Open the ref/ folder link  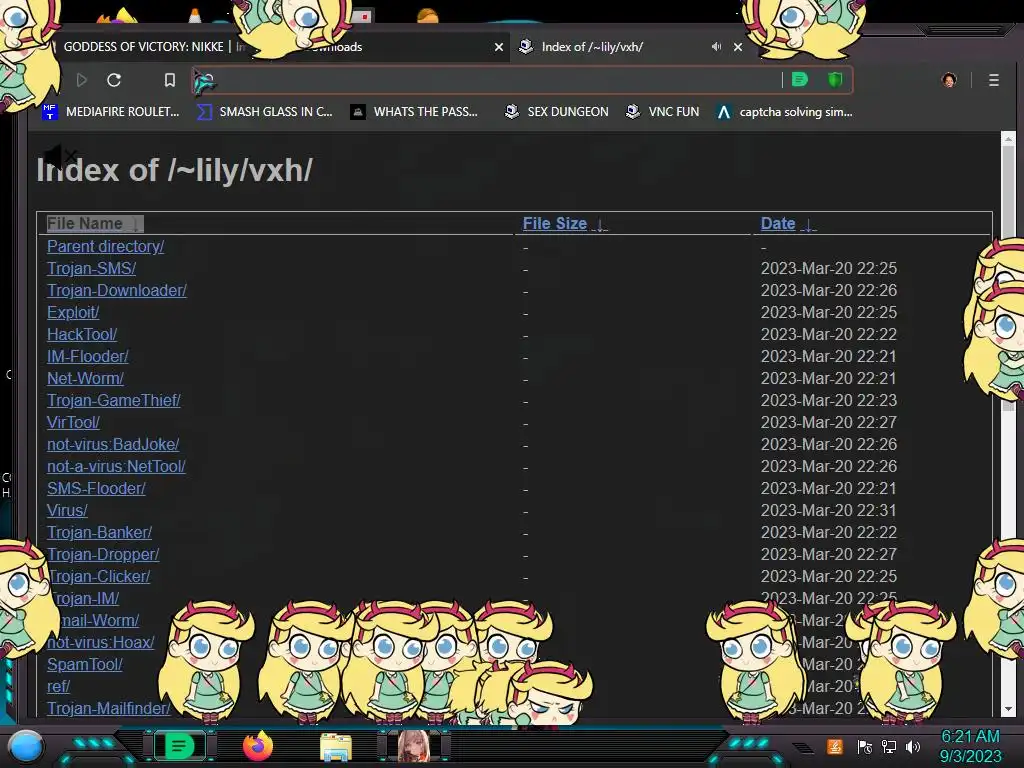(x=58, y=686)
